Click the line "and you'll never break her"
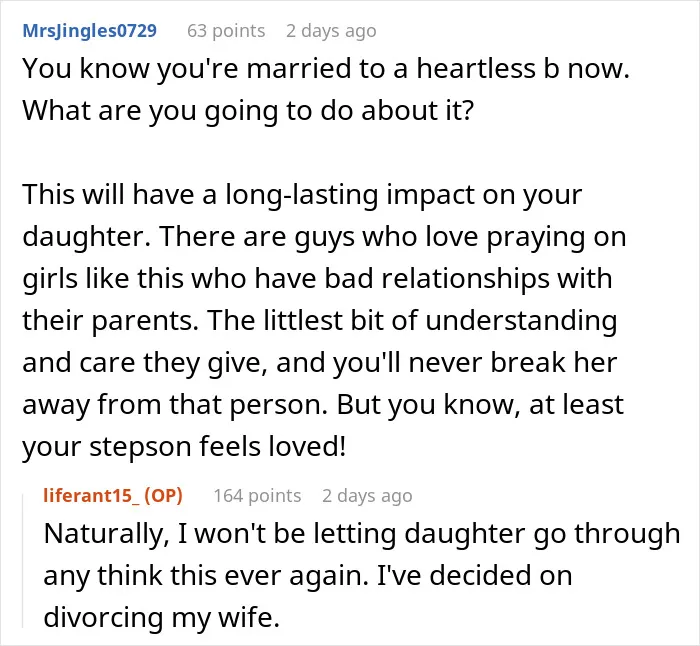 [x=447, y=363]
